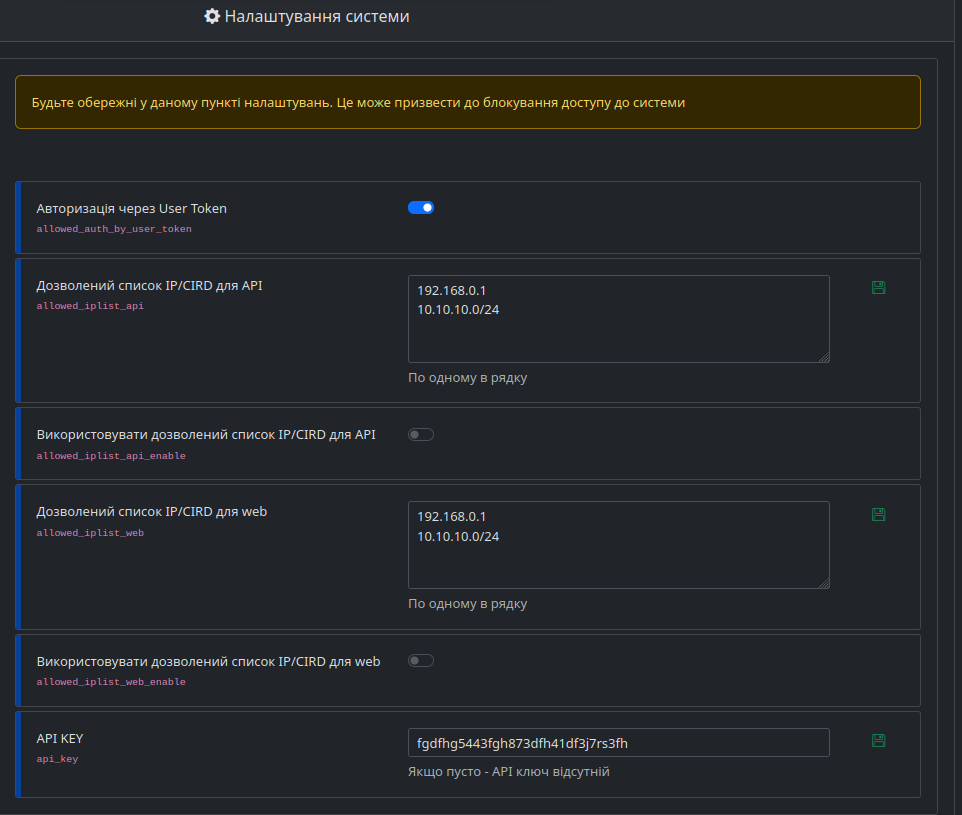The image size is (962, 815).
Task: Enable allowed IP list for API toggle
Action: pyautogui.click(x=421, y=435)
